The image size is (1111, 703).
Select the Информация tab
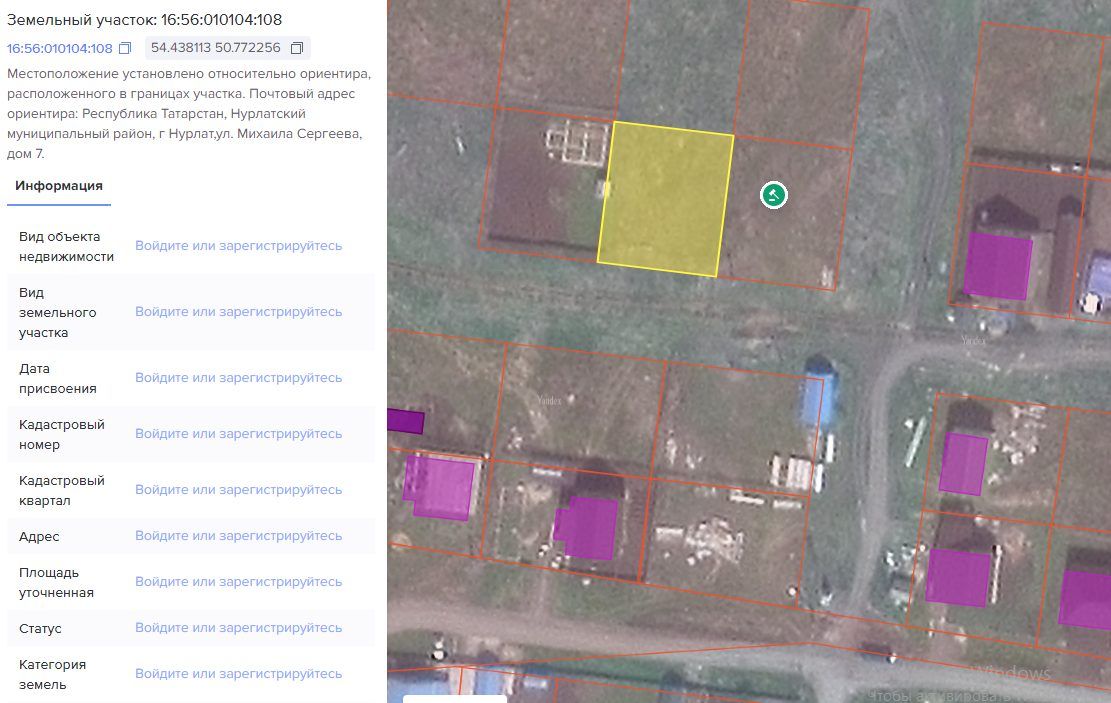pos(59,186)
